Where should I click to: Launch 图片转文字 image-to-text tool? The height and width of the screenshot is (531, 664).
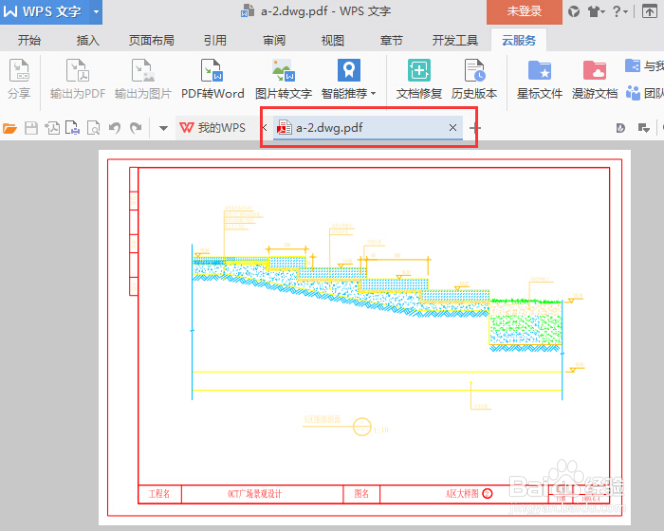(283, 79)
